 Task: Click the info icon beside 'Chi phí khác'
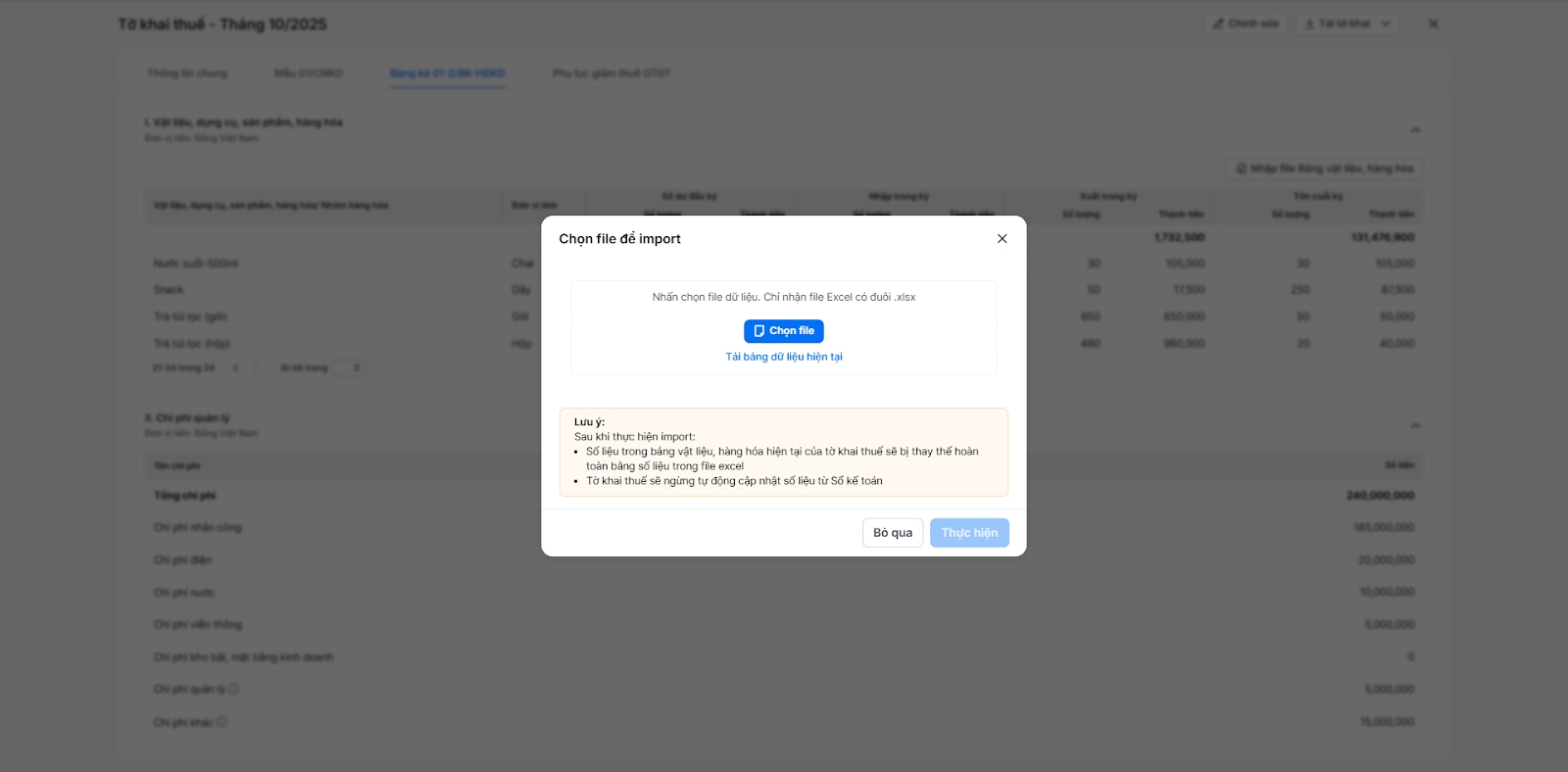(x=222, y=722)
